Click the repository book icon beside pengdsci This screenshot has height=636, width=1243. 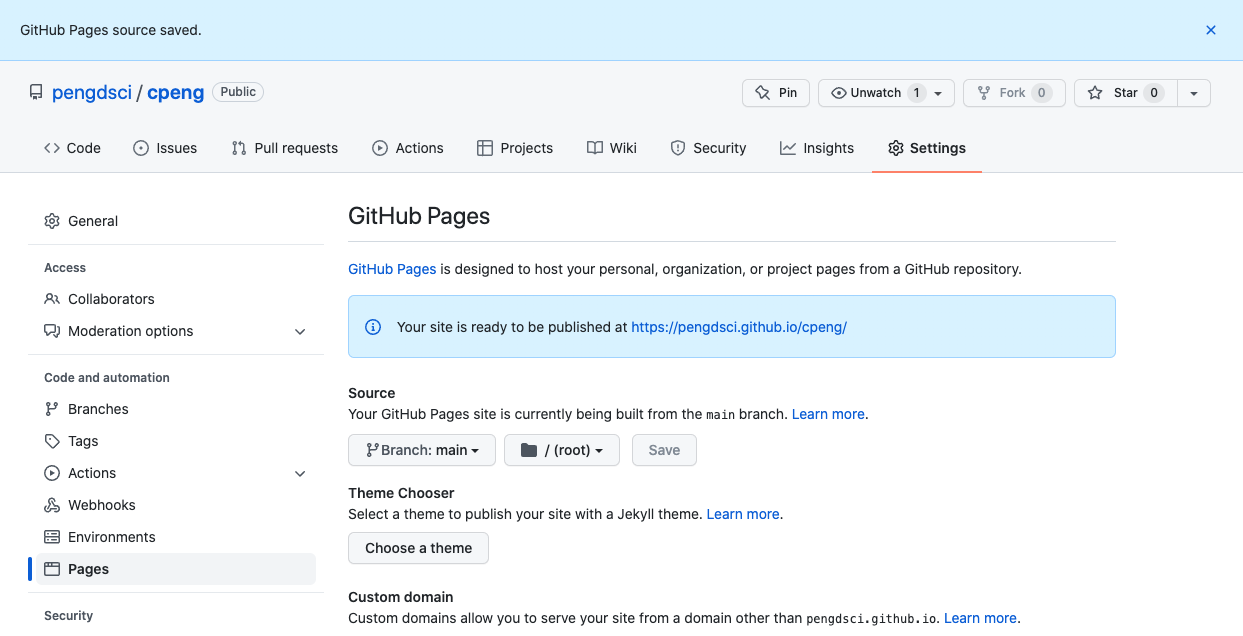click(36, 93)
